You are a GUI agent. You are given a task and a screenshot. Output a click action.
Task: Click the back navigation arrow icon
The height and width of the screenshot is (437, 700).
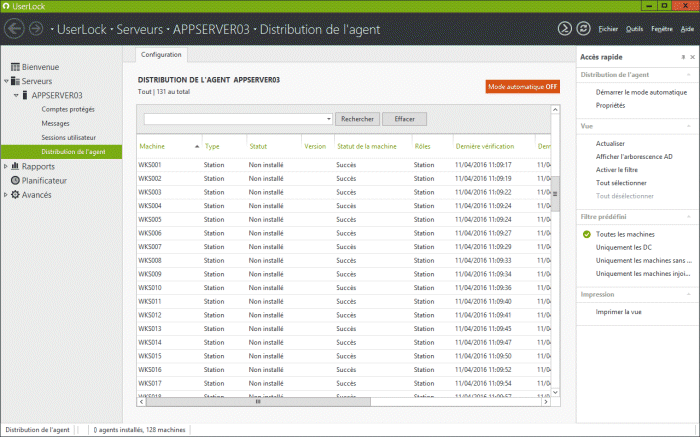[x=14, y=29]
